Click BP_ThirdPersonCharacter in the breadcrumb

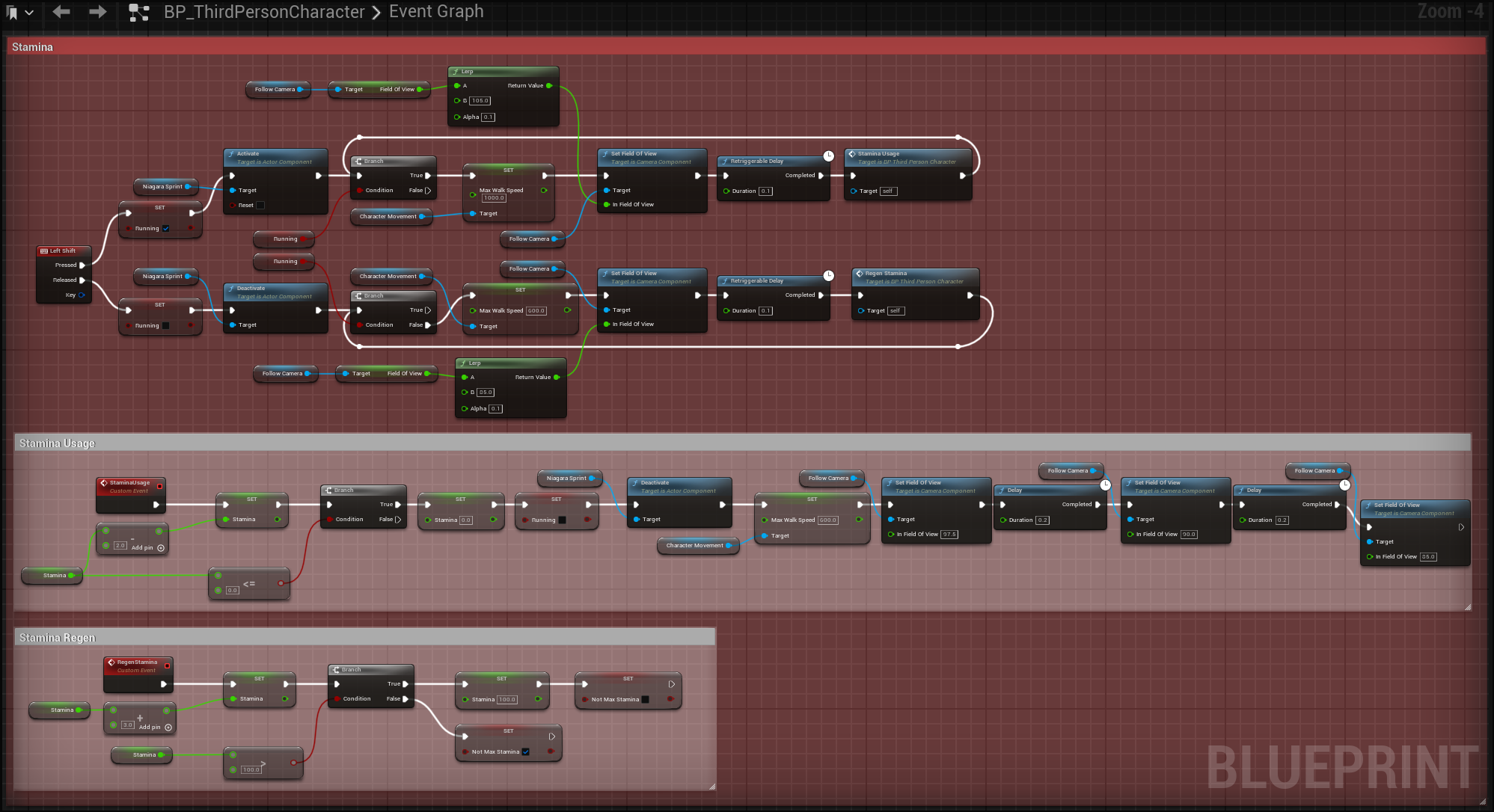click(264, 12)
